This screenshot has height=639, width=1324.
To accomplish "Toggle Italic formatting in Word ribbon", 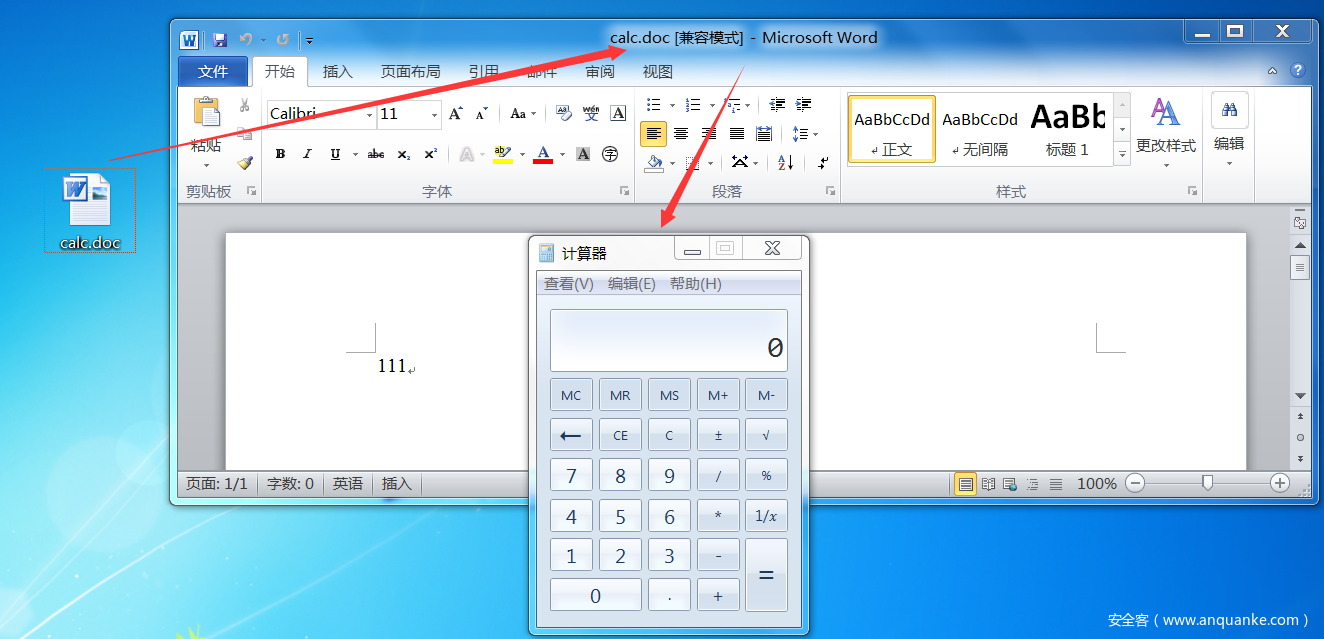I will click(x=307, y=154).
